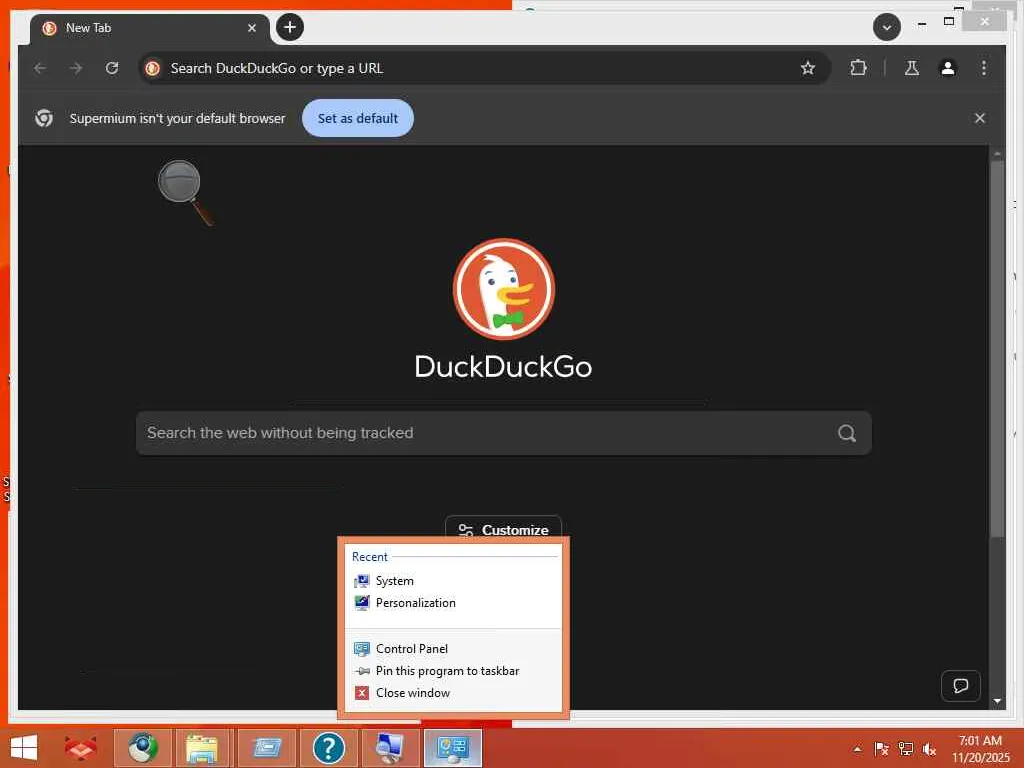Add a new tab with plus button
1024x768 pixels.
[x=290, y=27]
